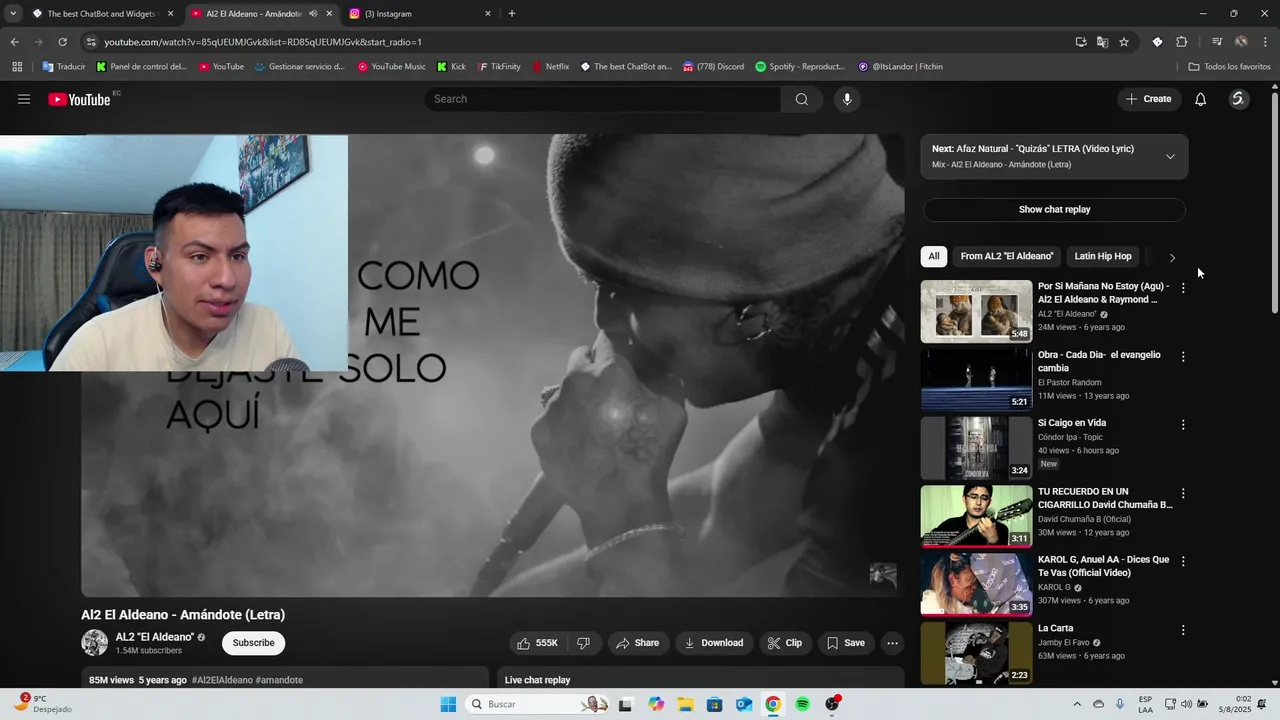
Task: Bookmark this page with star icon
Action: (1124, 42)
